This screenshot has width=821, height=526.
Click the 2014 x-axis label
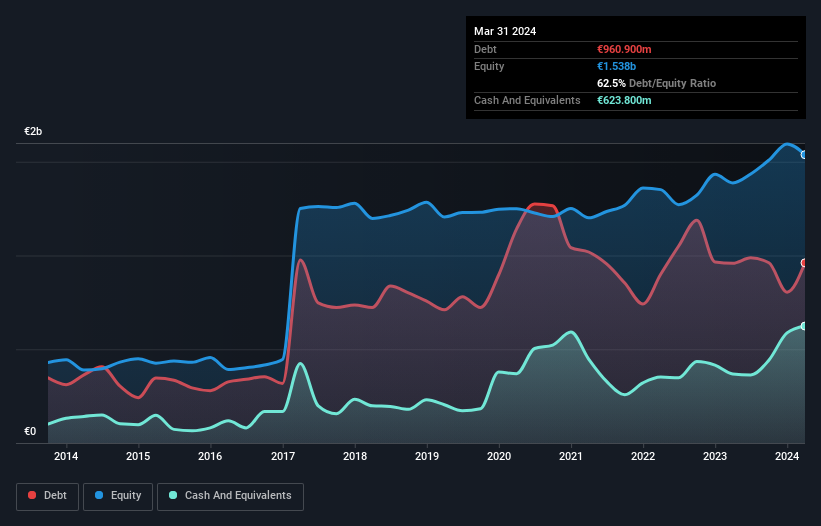(66, 456)
